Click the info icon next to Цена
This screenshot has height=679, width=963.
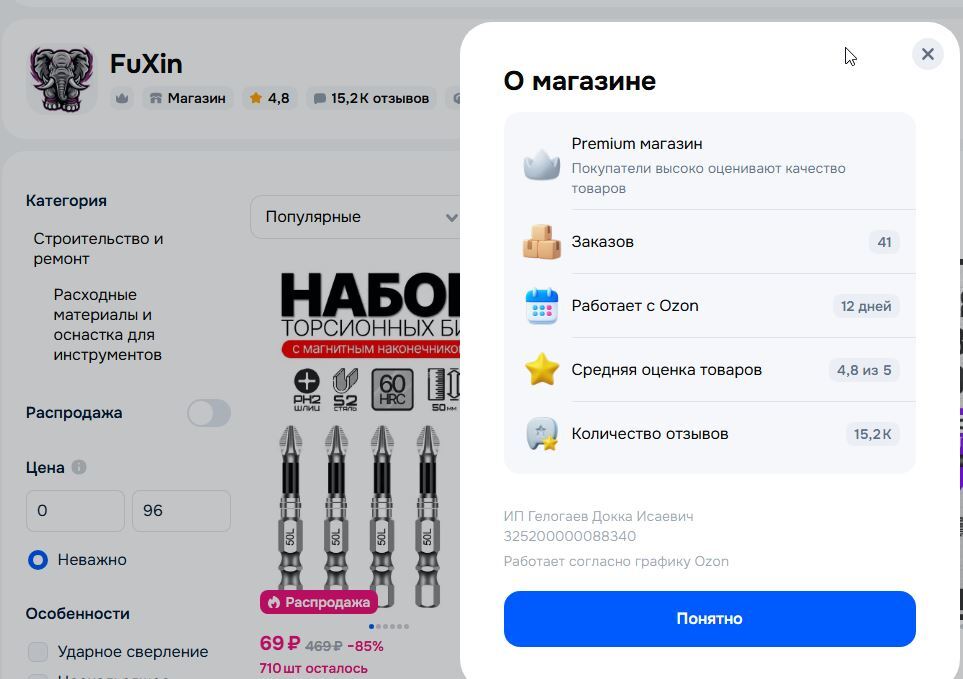click(x=79, y=467)
